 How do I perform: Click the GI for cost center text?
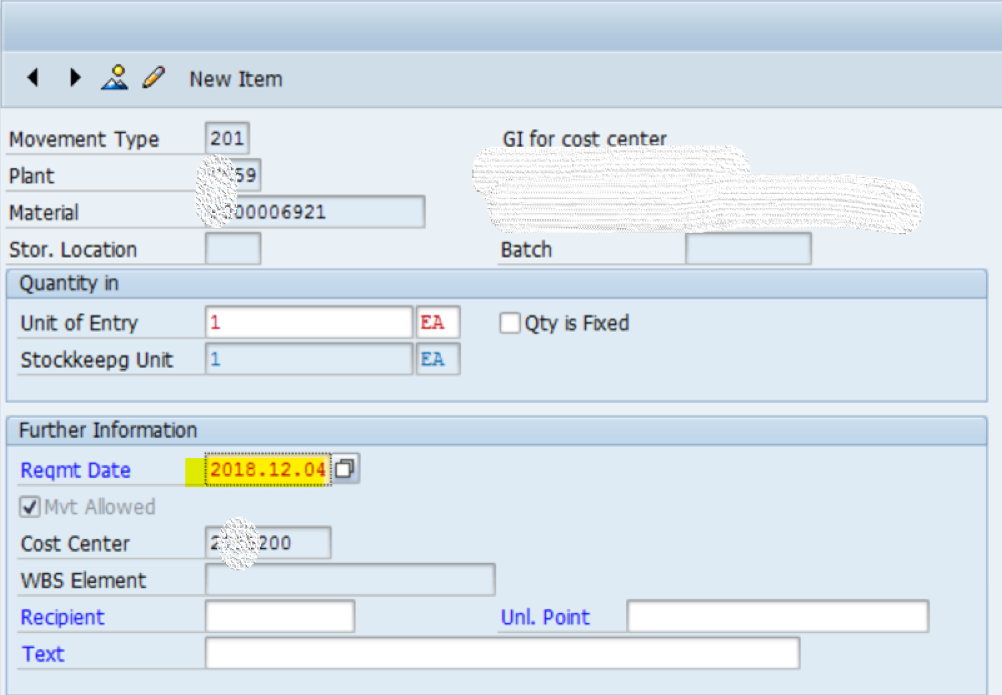click(x=585, y=139)
